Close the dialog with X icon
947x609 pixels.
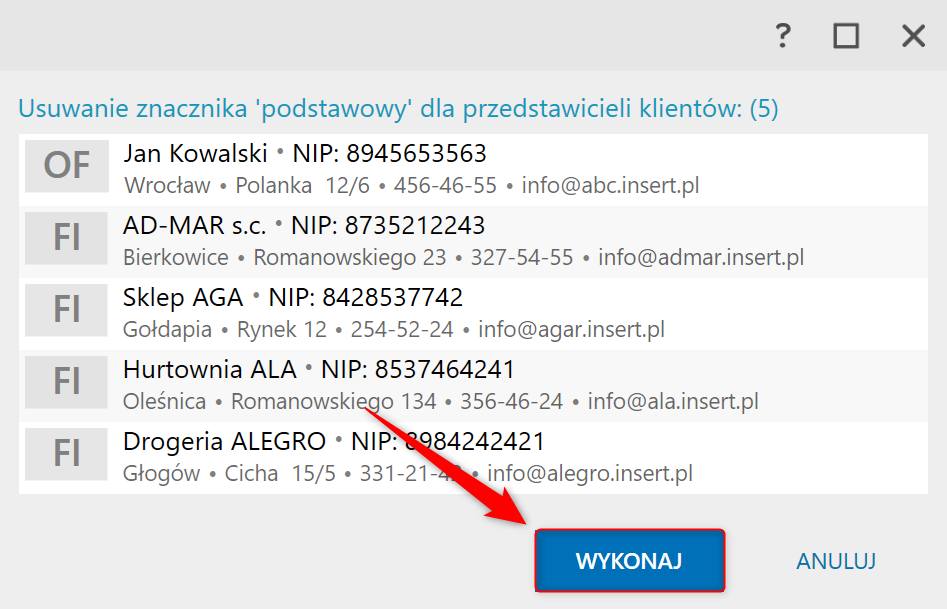point(913,36)
